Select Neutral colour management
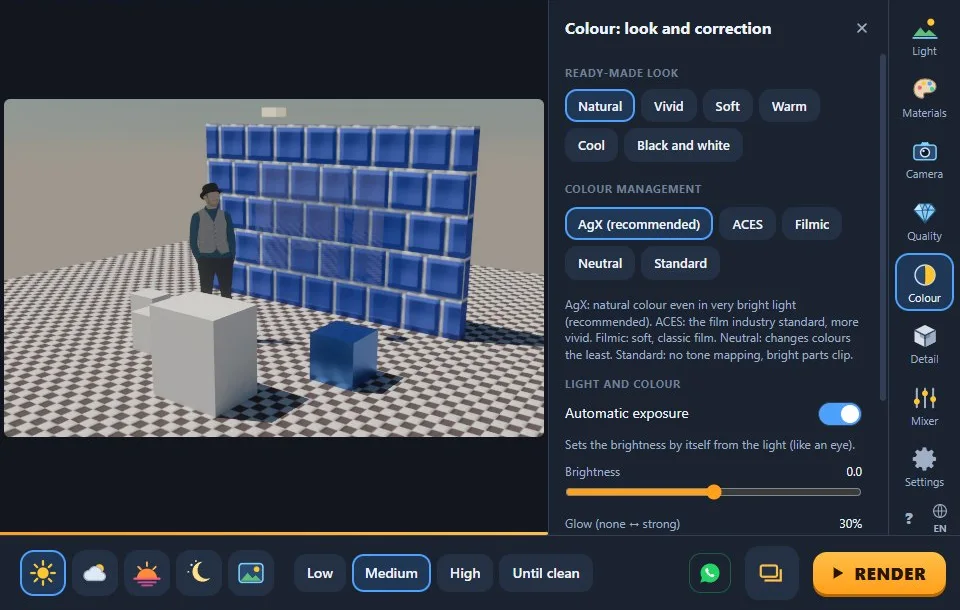The image size is (960, 610). tap(600, 263)
